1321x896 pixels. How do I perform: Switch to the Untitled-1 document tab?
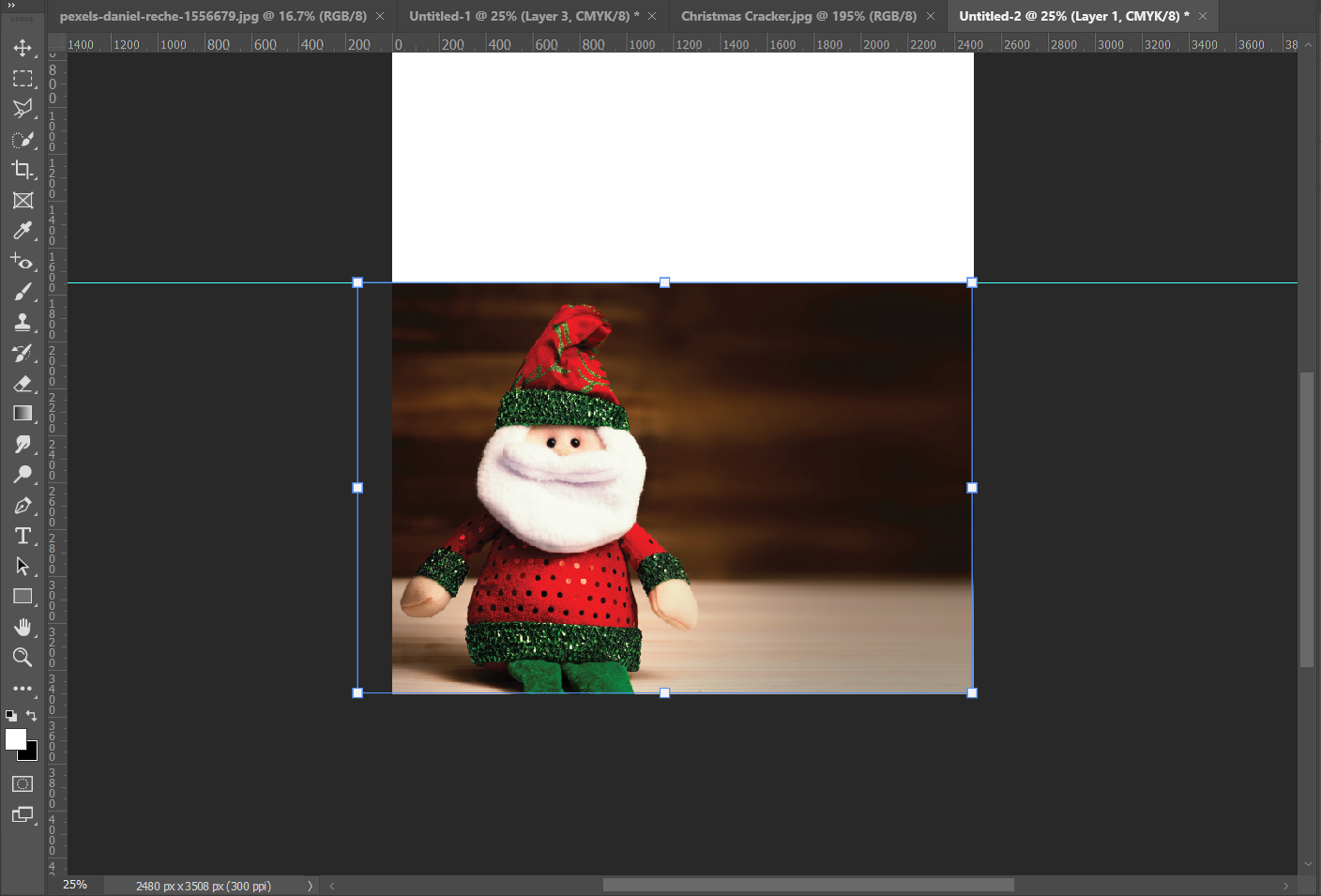point(524,16)
